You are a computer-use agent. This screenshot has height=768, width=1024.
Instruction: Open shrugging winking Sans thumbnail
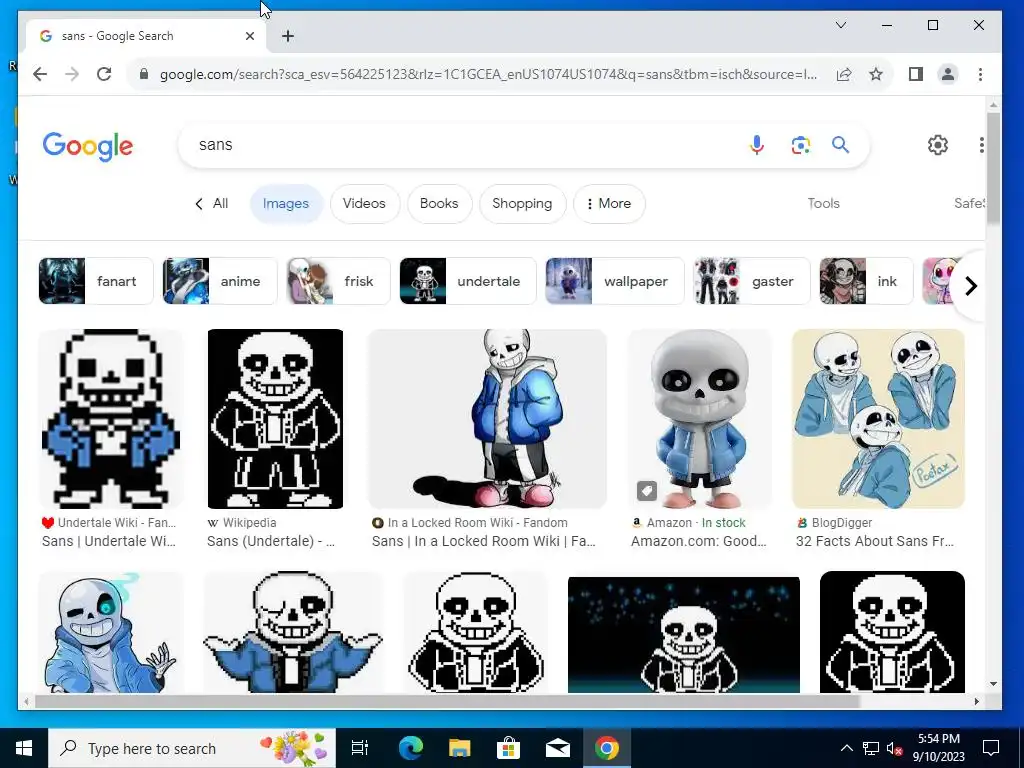[x=293, y=632]
